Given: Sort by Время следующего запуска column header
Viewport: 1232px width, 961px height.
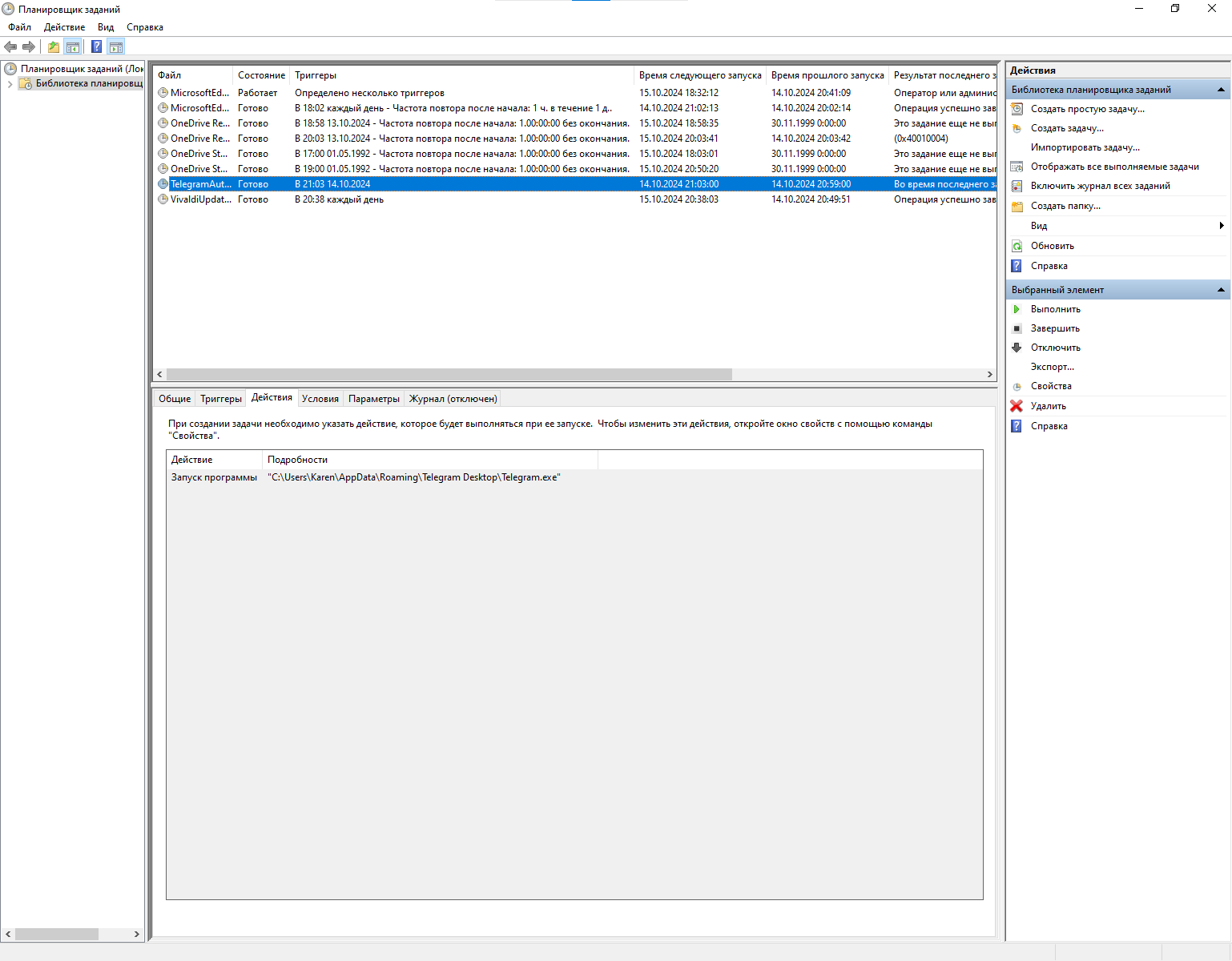Looking at the screenshot, I should point(700,75).
